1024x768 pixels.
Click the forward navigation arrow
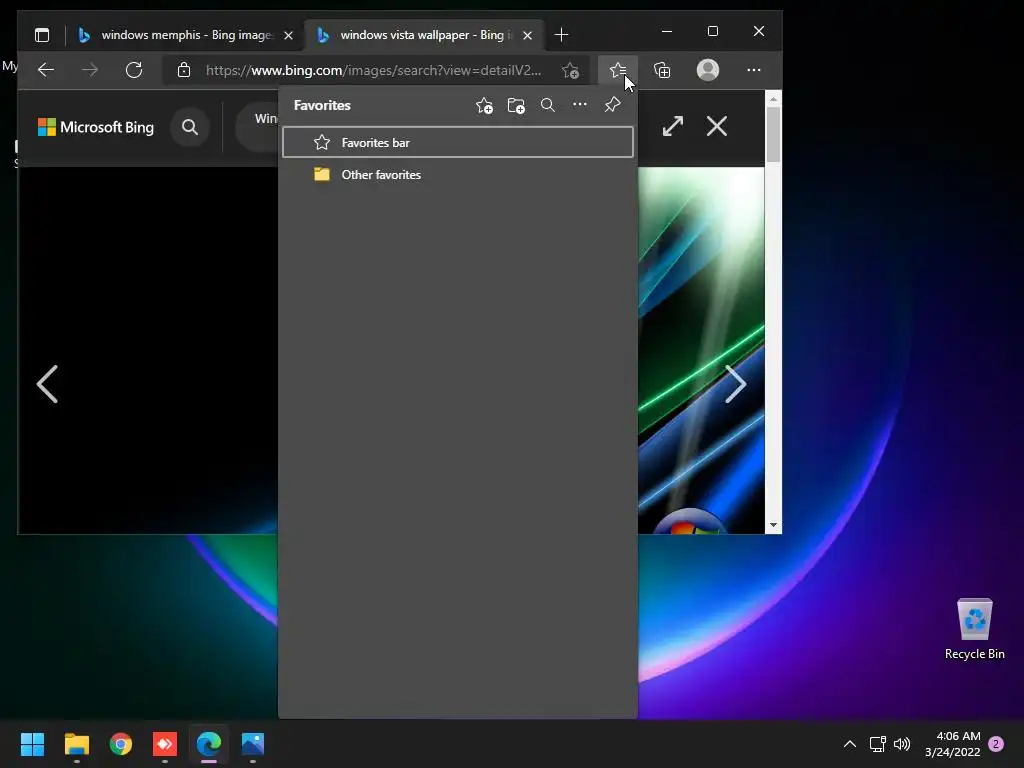(x=90, y=70)
